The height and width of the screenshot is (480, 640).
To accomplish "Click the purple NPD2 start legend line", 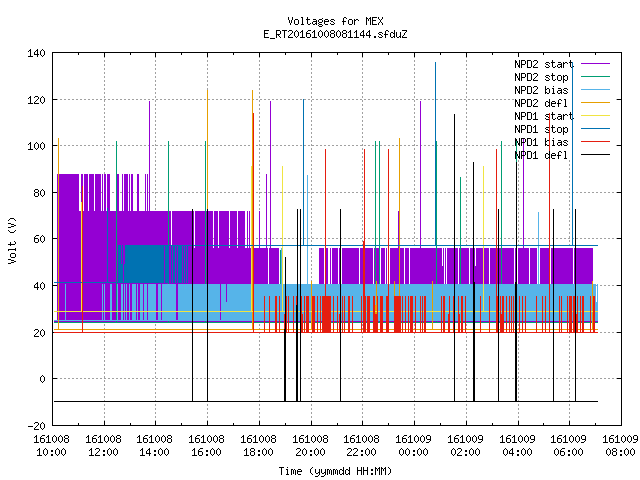I will point(595,64).
